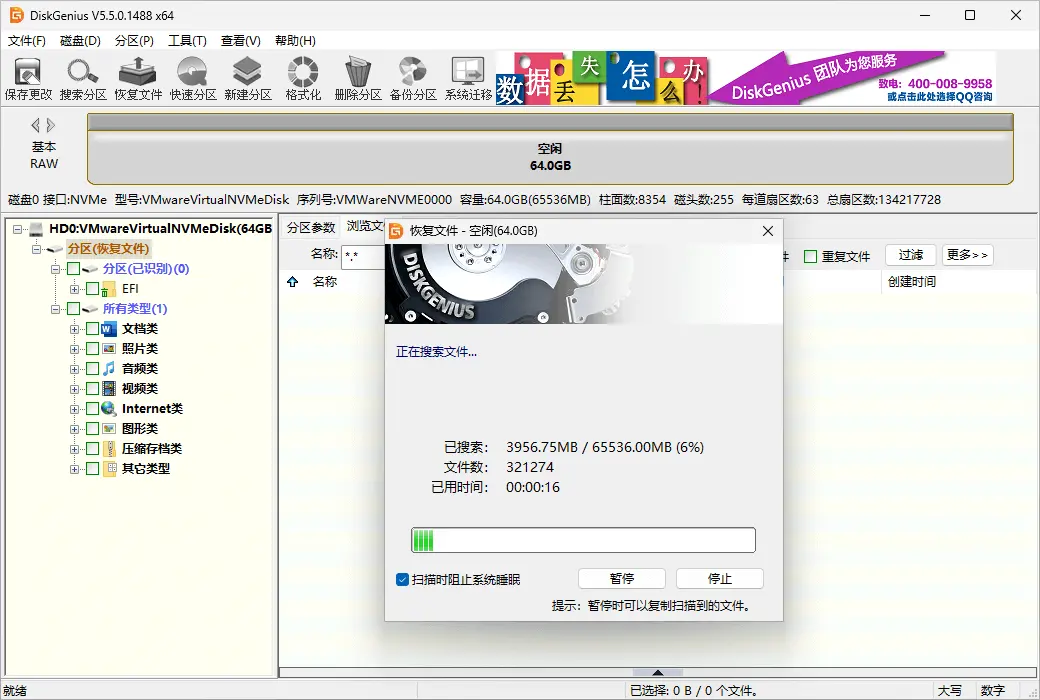Click the picture icon of 照片类

(109, 349)
